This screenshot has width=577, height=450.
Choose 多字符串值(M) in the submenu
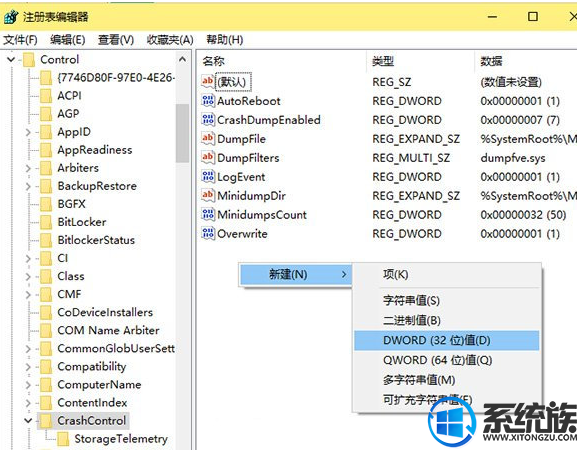point(447,380)
